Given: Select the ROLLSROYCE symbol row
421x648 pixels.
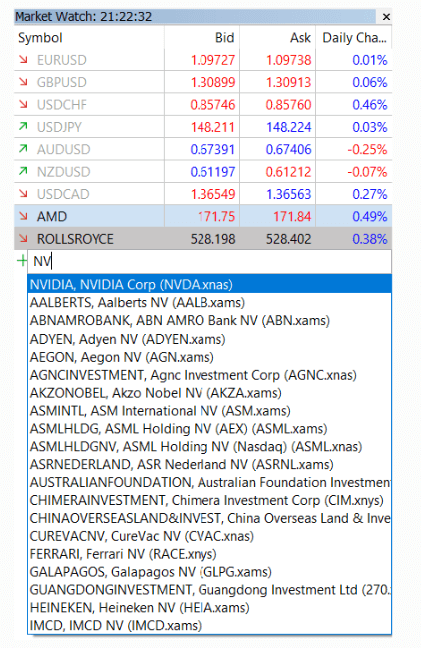Looking at the screenshot, I should [203, 238].
